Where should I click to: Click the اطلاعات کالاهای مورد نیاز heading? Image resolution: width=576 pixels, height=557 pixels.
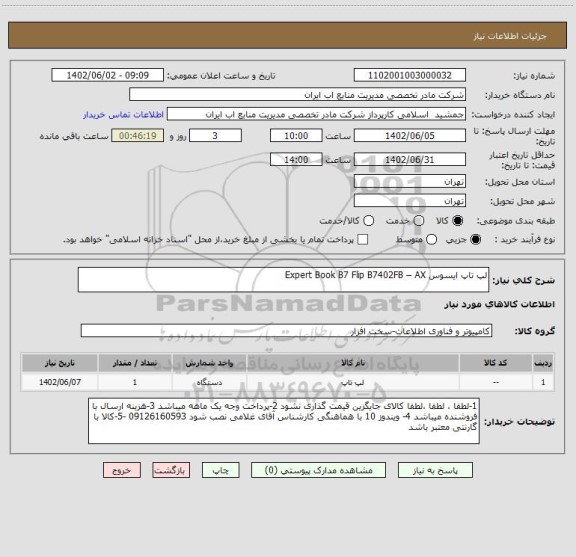pyautogui.click(x=500, y=305)
